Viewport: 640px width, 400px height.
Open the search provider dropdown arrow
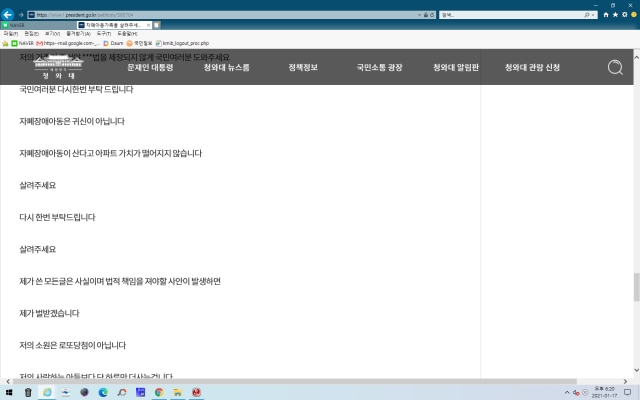(593, 15)
